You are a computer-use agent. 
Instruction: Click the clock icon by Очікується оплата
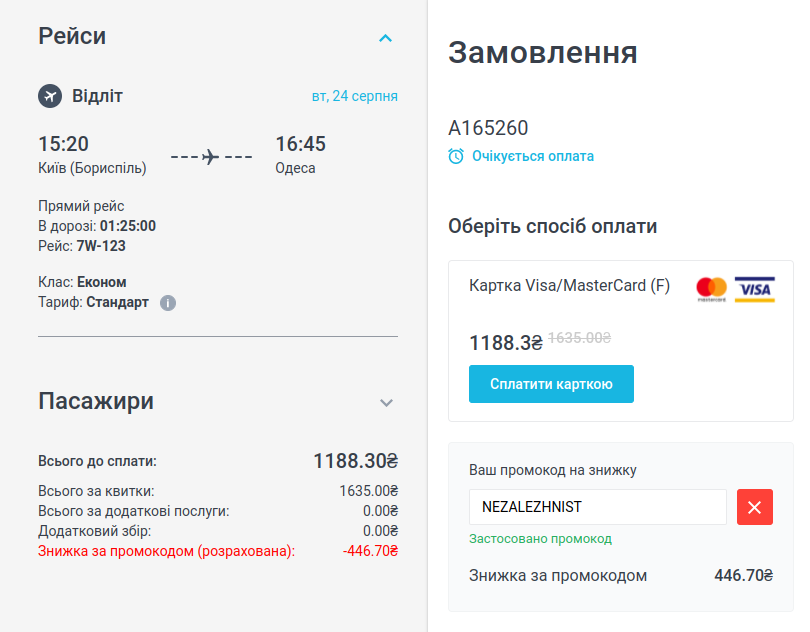[x=456, y=156]
